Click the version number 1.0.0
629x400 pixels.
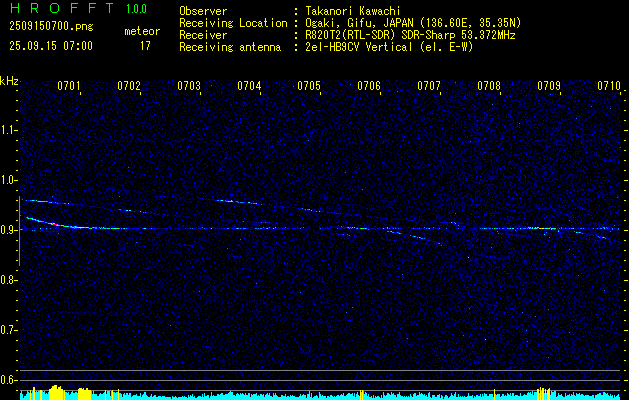[x=139, y=10]
